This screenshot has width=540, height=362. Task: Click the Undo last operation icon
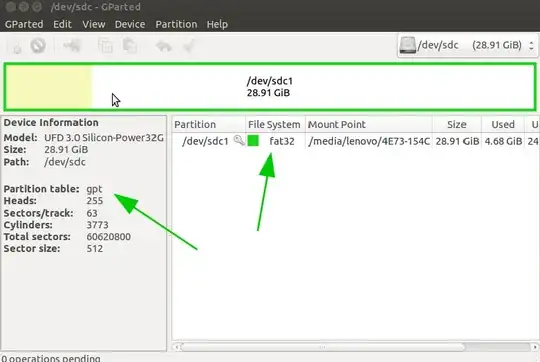tap(164, 46)
